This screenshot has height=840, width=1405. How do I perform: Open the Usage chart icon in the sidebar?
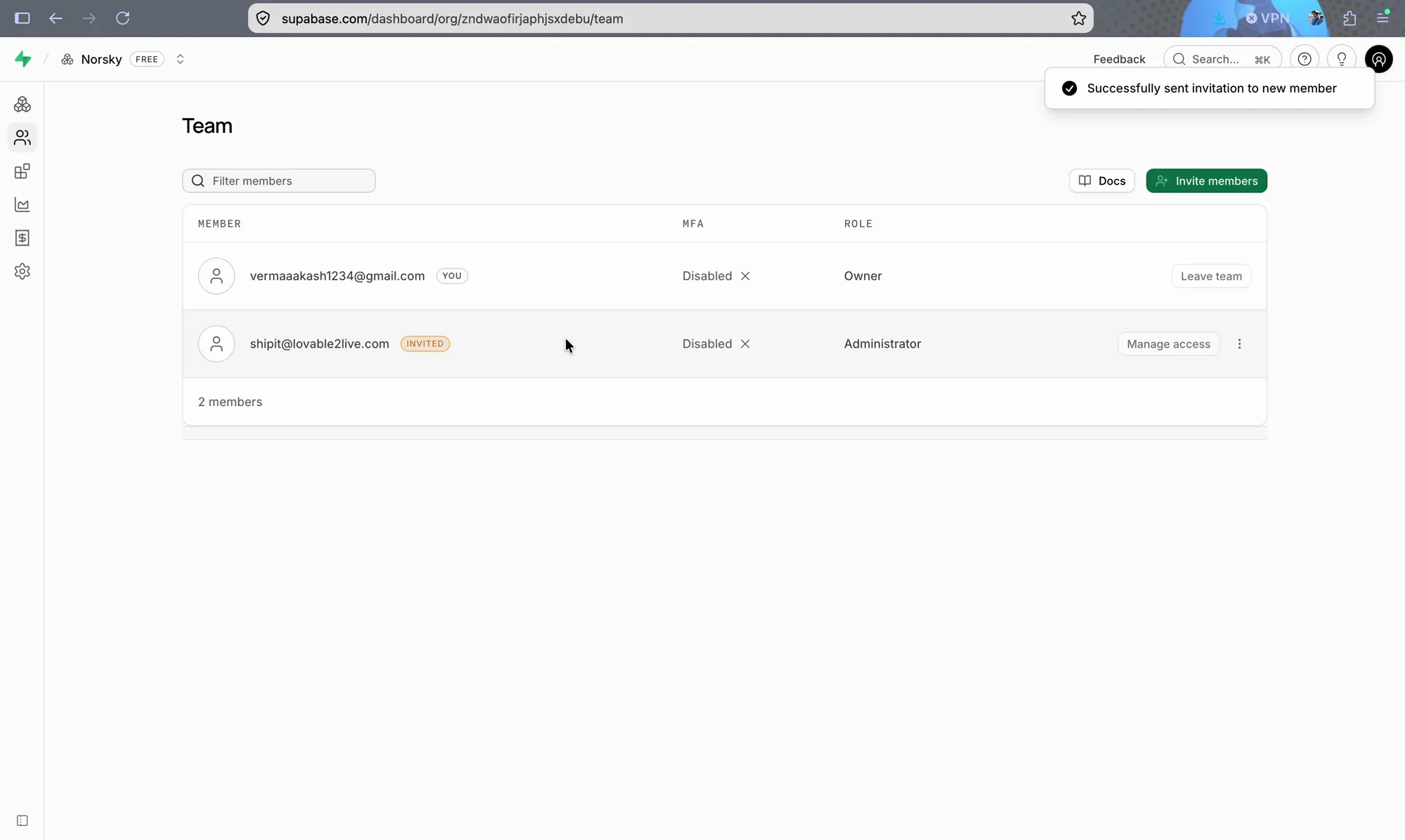click(x=22, y=205)
